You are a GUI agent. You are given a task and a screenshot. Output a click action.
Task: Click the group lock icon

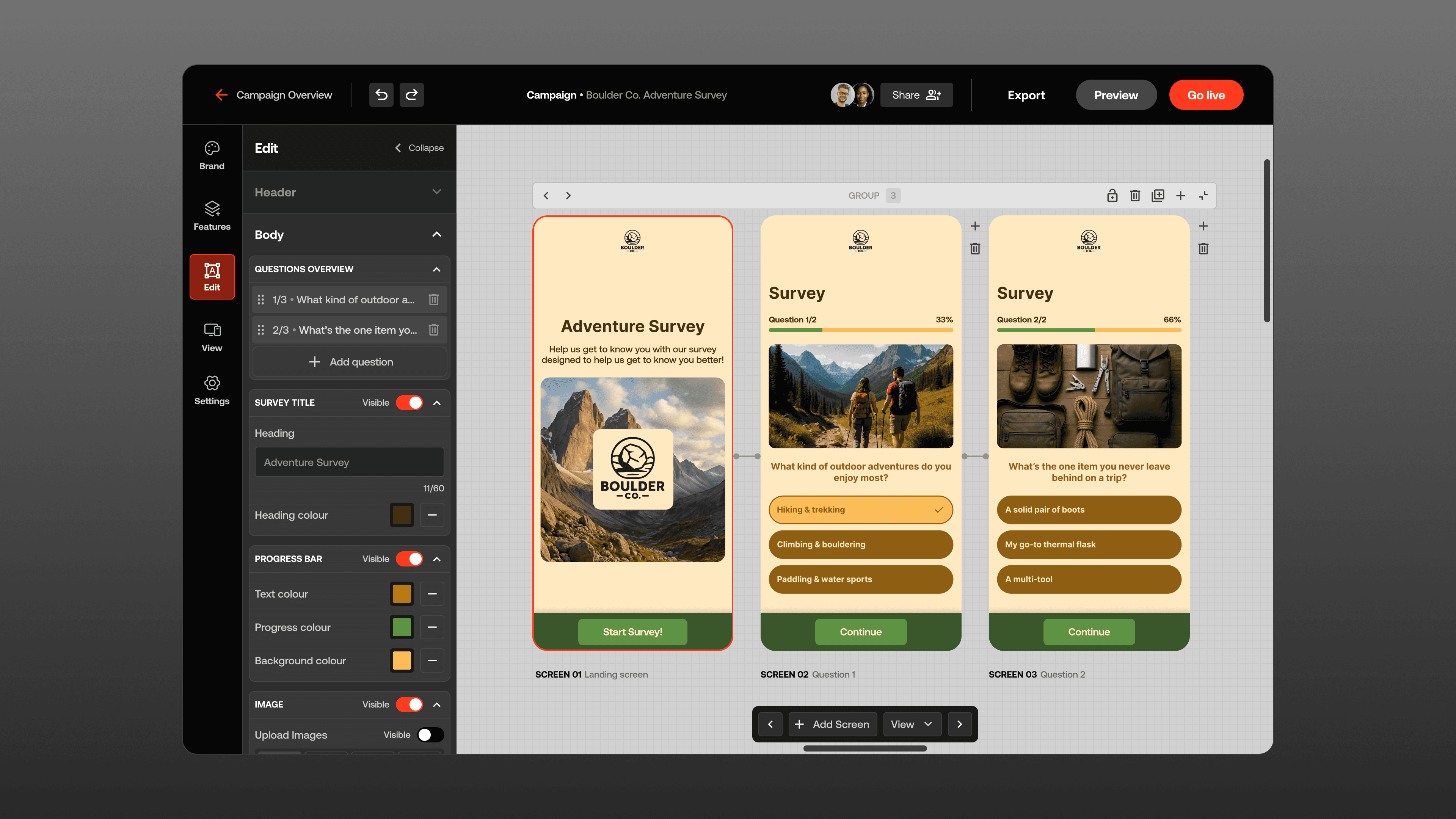(x=1112, y=196)
